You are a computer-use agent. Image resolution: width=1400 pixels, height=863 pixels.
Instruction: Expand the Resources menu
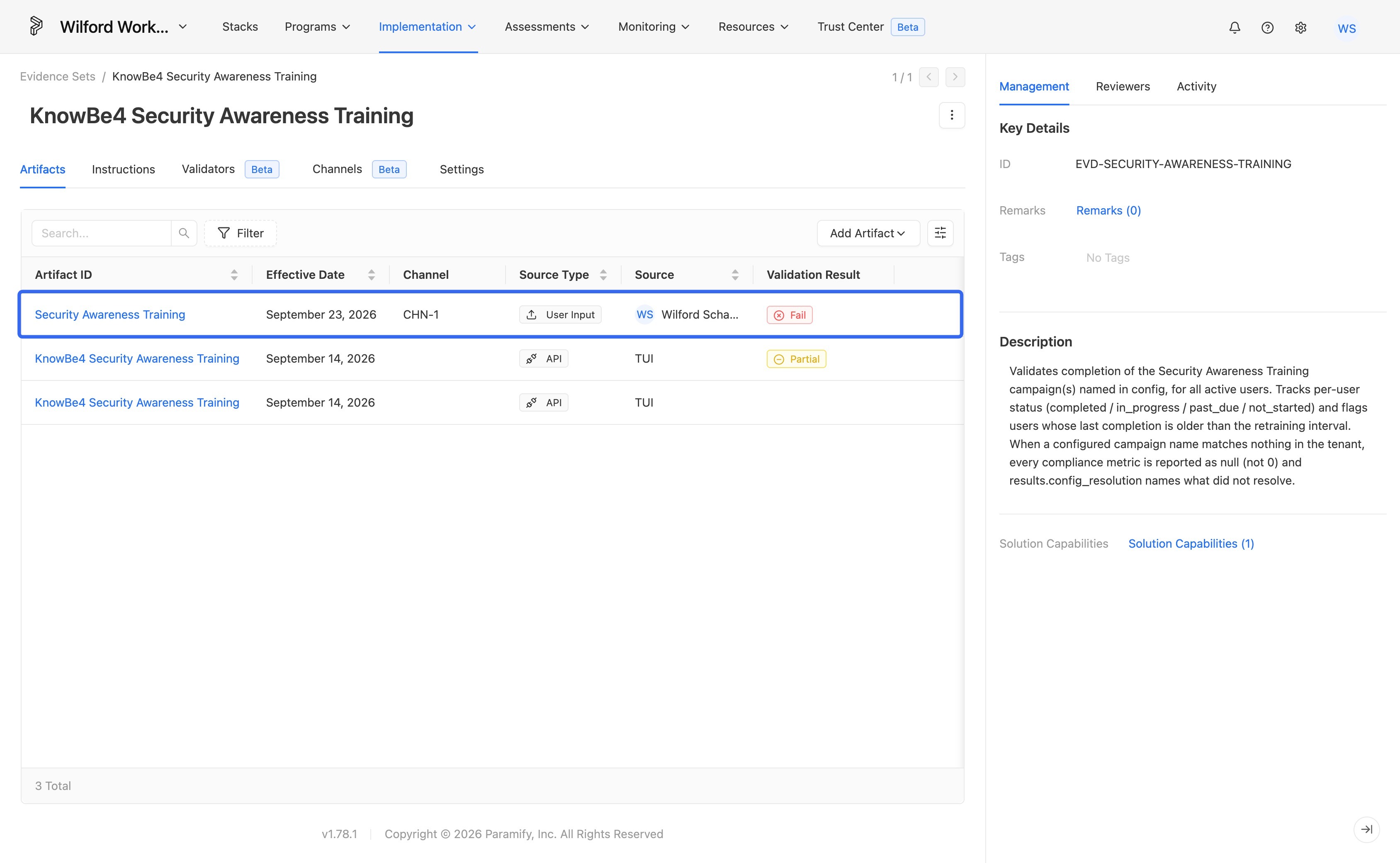point(753,27)
